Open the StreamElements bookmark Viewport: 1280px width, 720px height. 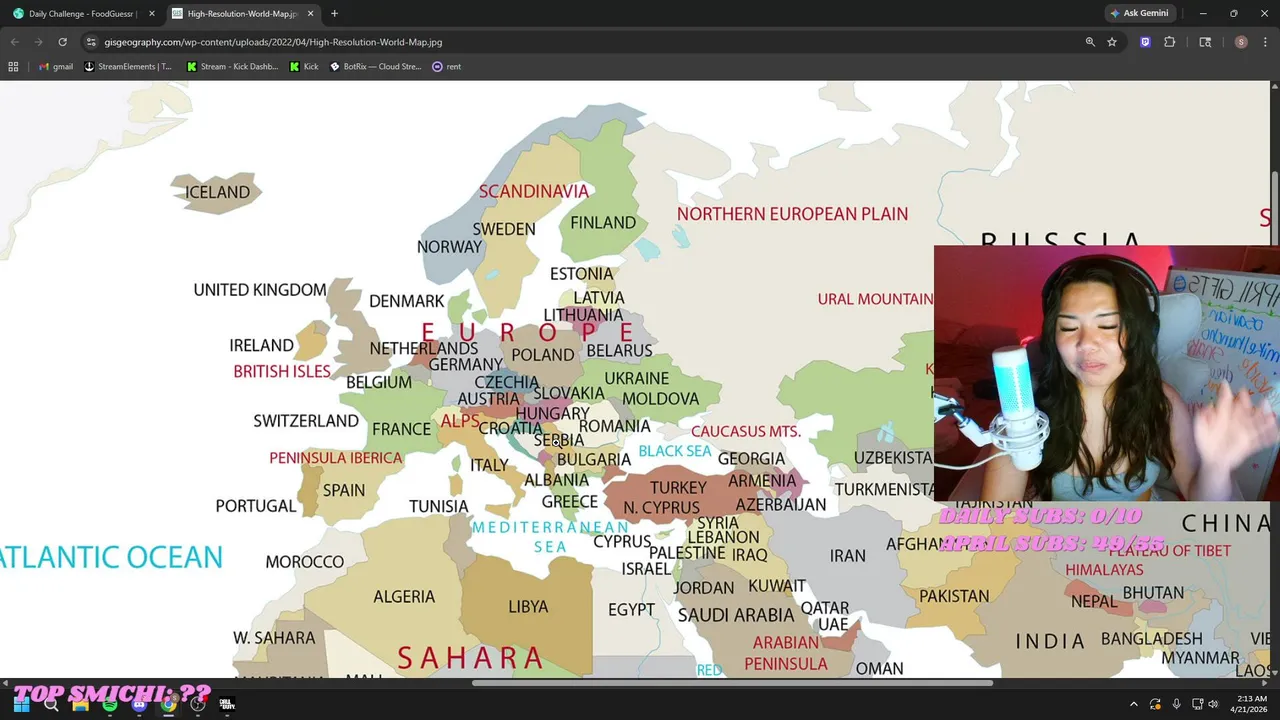pos(128,66)
